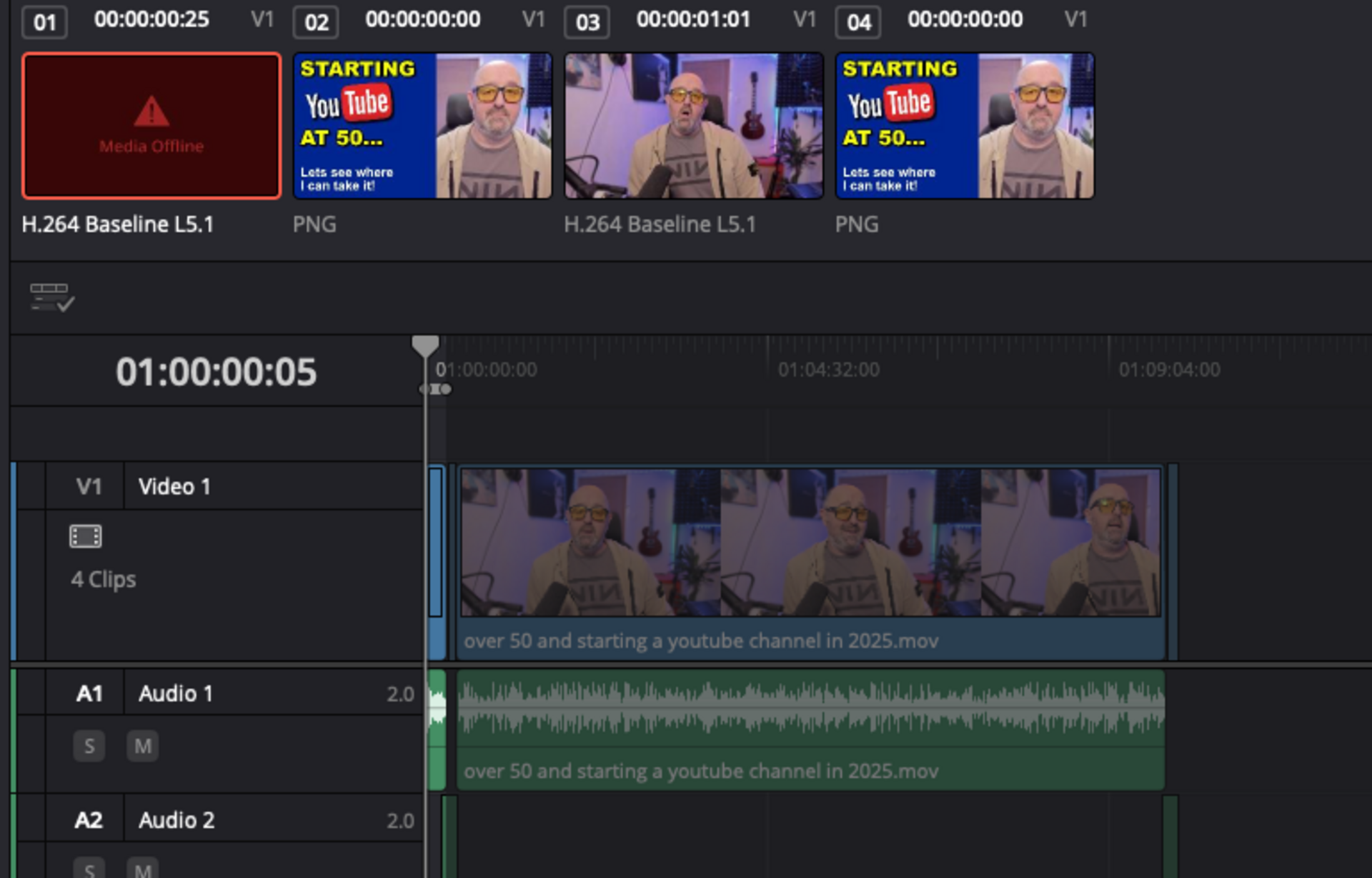This screenshot has width=1372, height=878.
Task: Click the timecode display 01:00:00:05
Action: point(216,372)
